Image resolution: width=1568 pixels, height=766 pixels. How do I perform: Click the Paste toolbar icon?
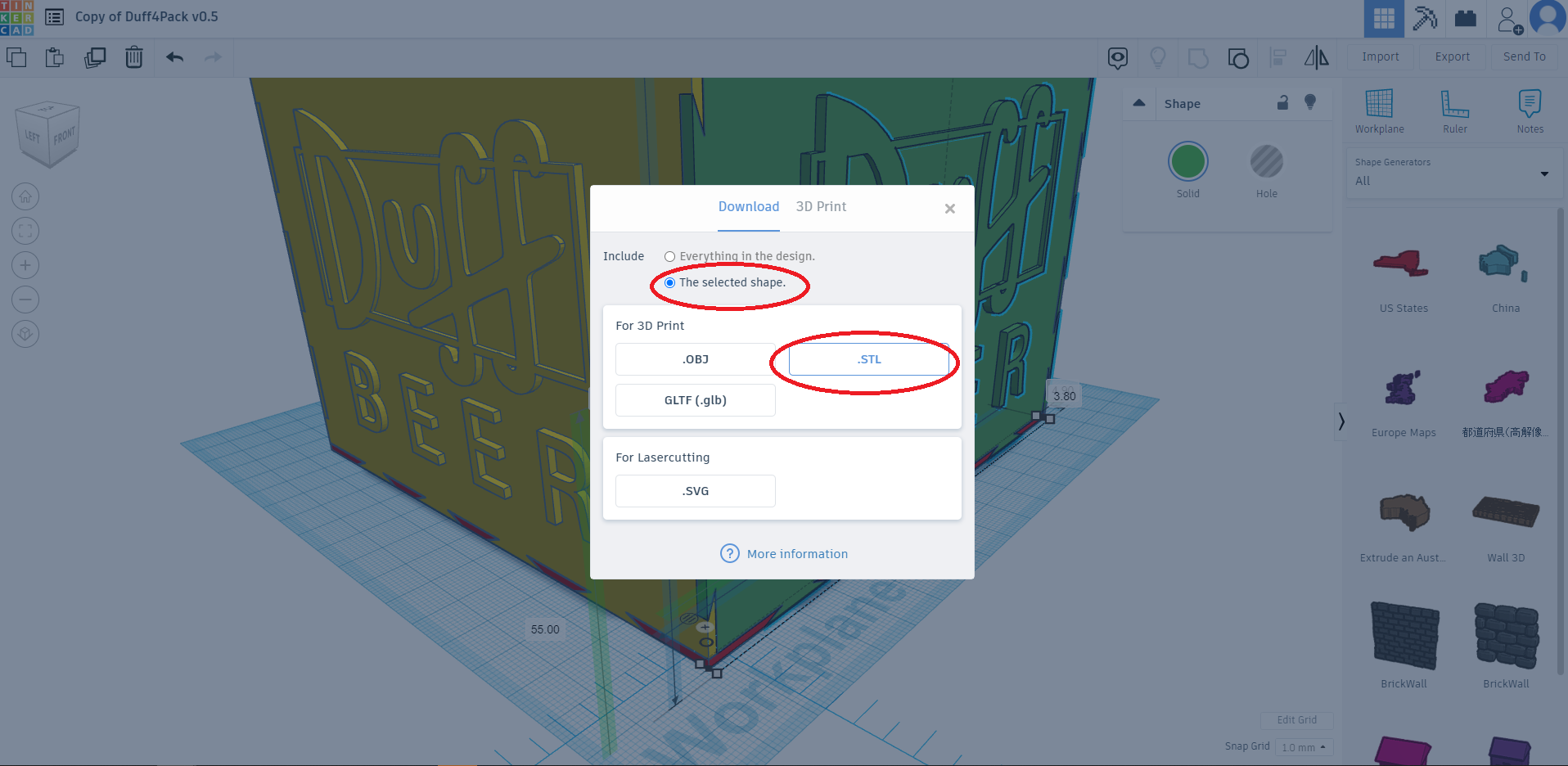click(55, 57)
